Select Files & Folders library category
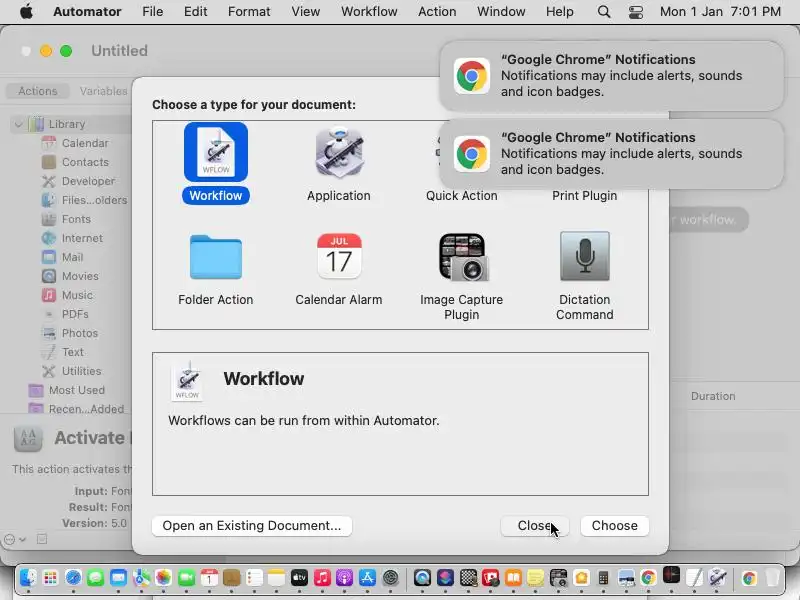This screenshot has height=600, width=800. (x=94, y=200)
